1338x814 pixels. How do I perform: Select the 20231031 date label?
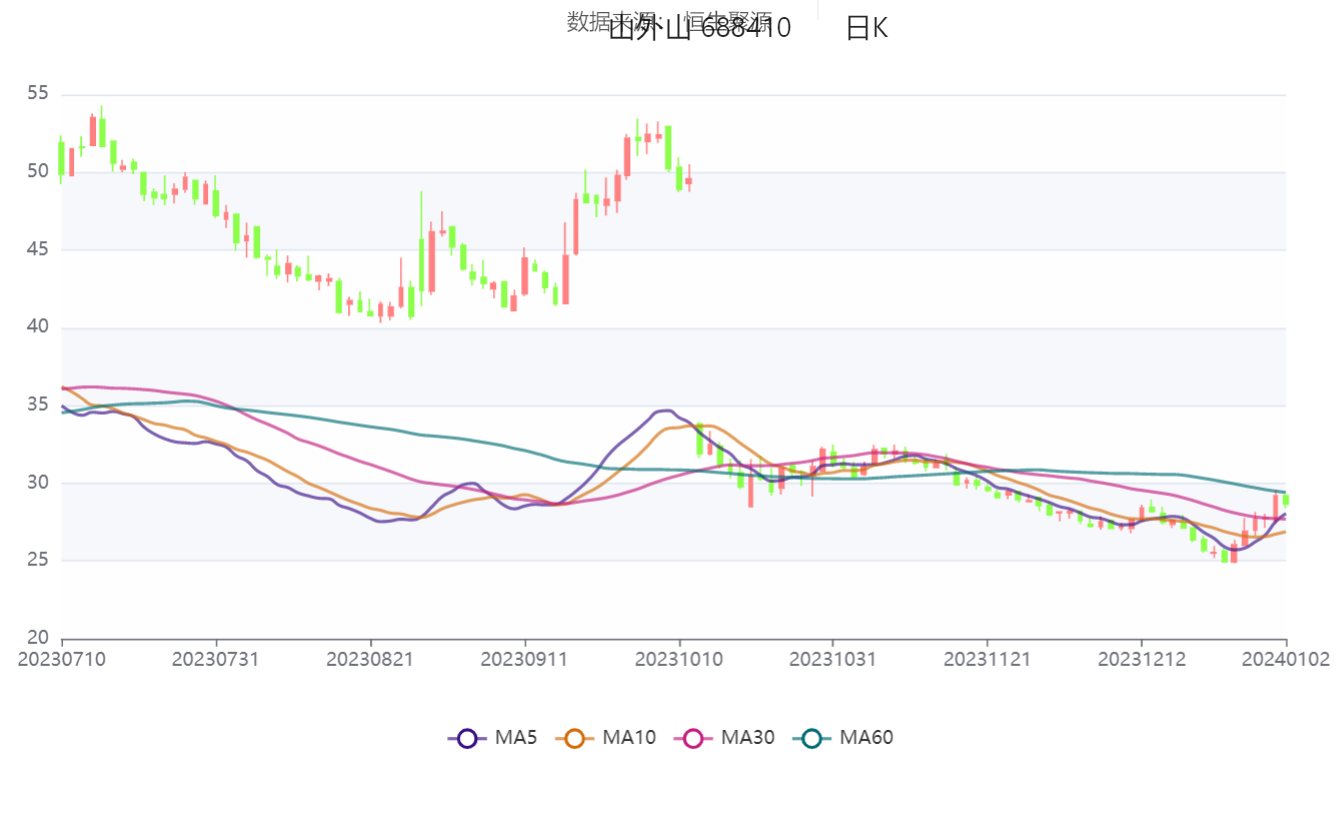point(833,660)
